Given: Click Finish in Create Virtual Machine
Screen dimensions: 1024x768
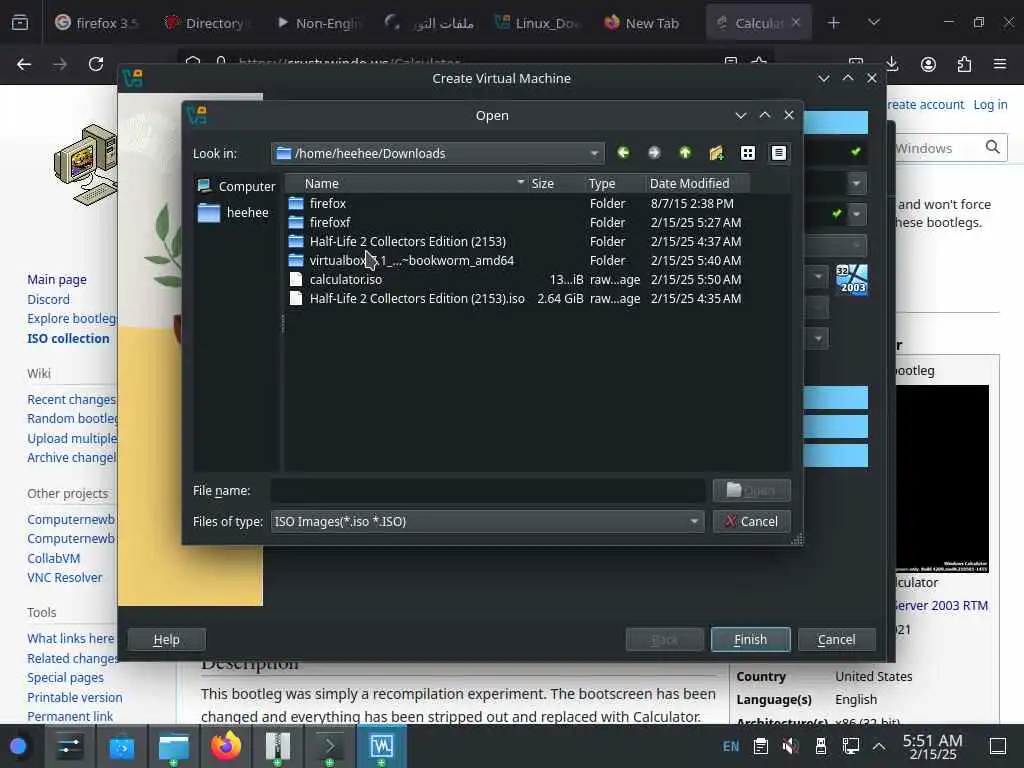Looking at the screenshot, I should click(750, 639).
